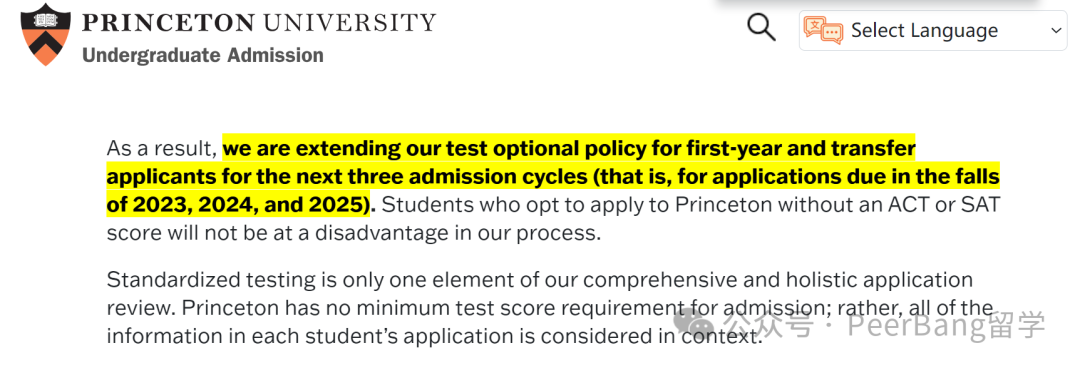Click the sentence starting "Students who opt to apply"
1080x368 pixels.
pos(690,205)
